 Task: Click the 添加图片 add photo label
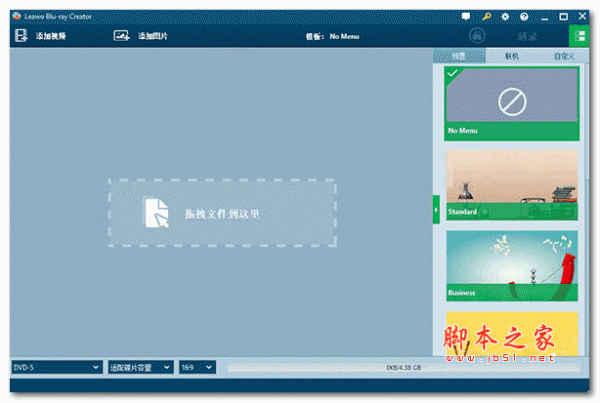point(153,36)
